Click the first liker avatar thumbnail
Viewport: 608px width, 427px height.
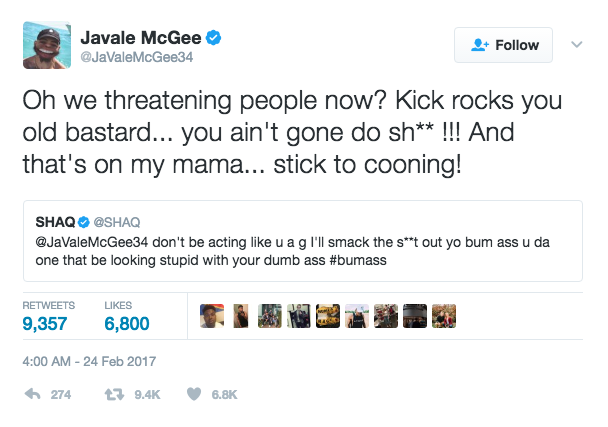click(210, 316)
